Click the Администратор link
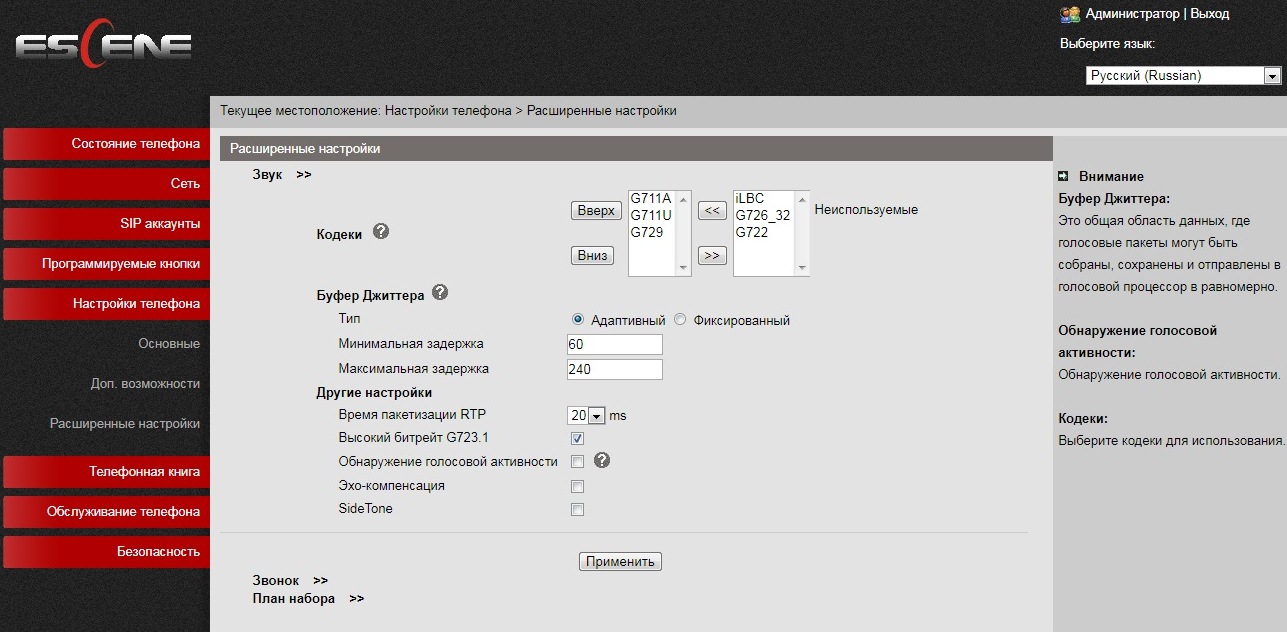 point(1132,14)
